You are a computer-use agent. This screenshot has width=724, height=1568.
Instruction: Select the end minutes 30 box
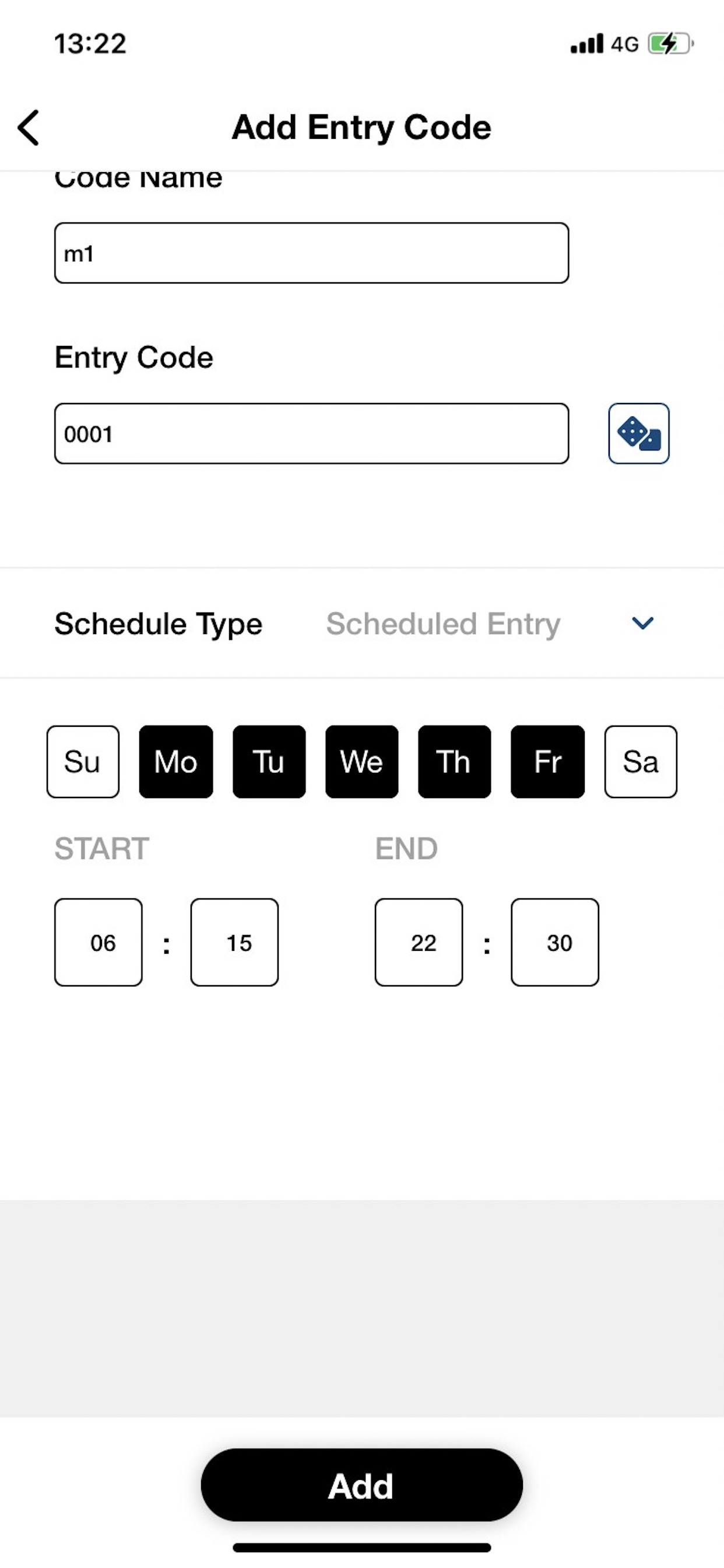tap(555, 942)
